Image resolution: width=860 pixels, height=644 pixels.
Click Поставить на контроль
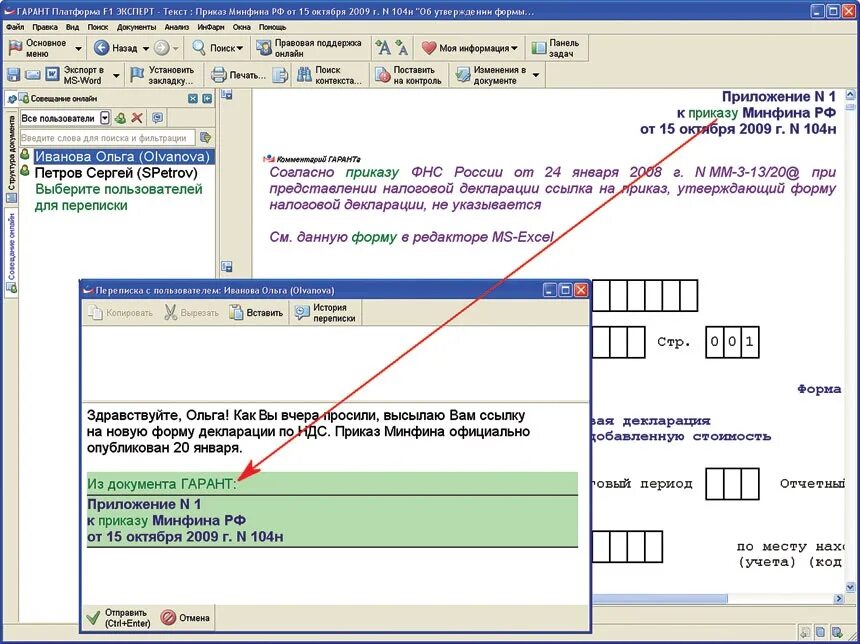tap(408, 75)
